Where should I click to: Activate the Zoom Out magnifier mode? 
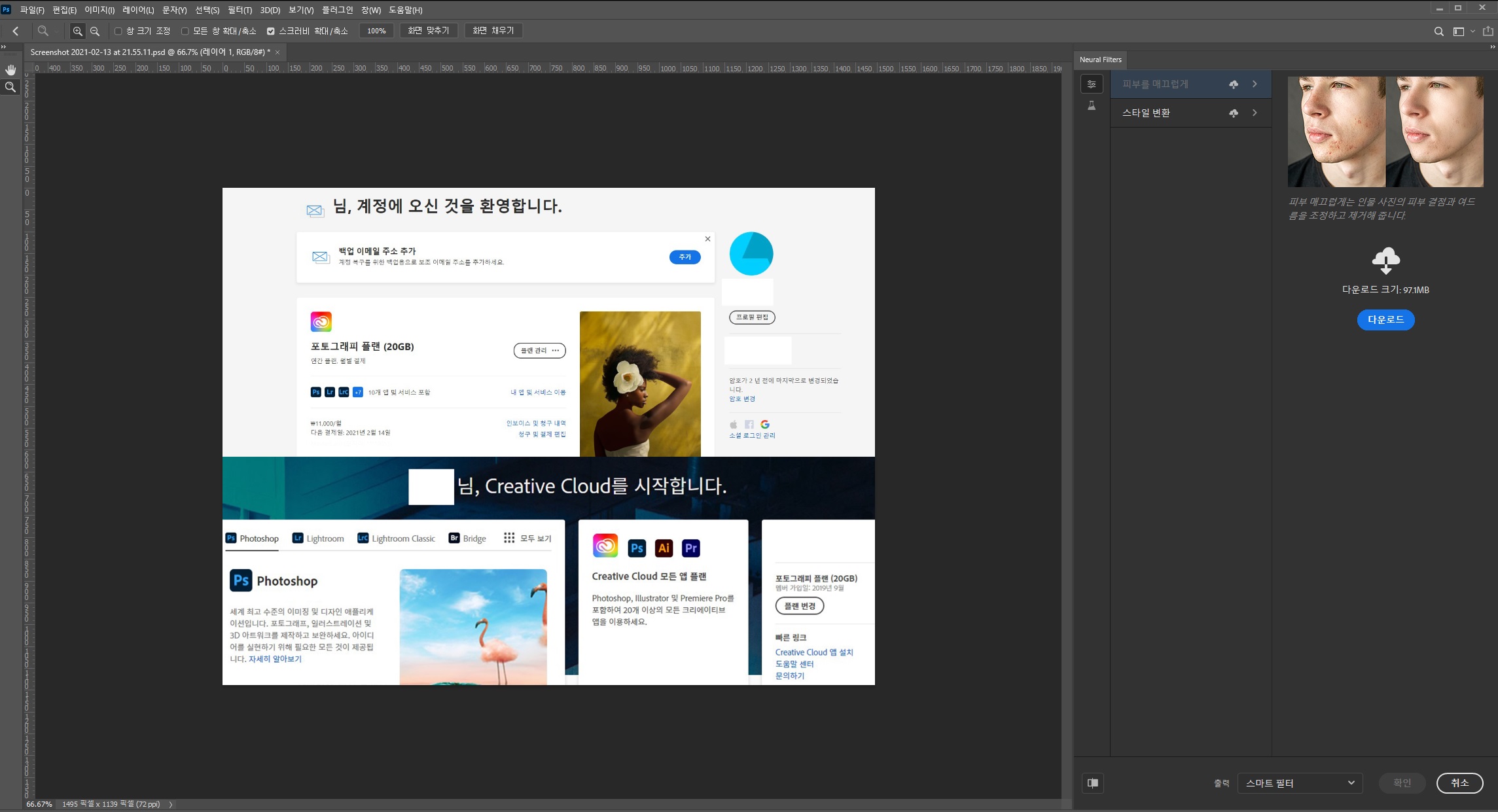[95, 31]
